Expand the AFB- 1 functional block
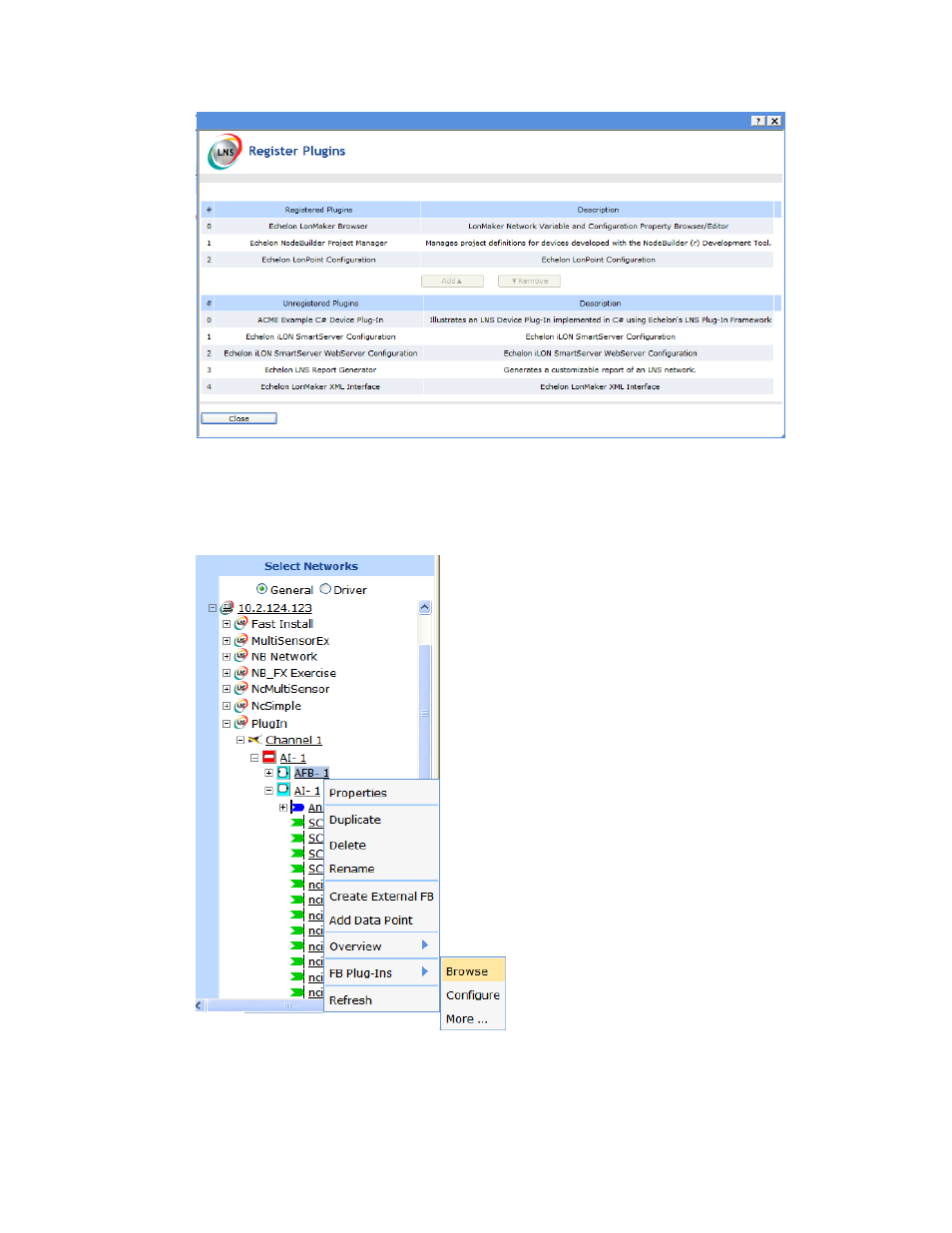Screen dimensions: 952x1233 pyautogui.click(x=268, y=773)
